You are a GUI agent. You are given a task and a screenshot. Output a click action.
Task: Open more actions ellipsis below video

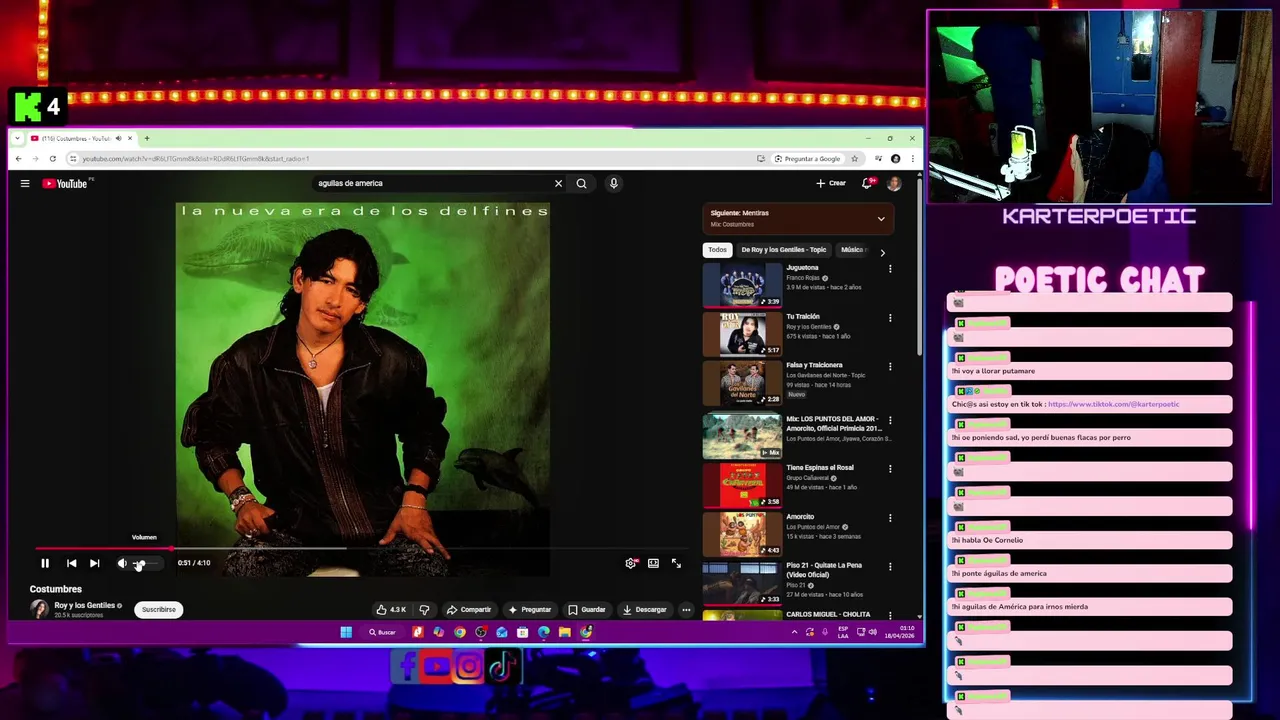pyautogui.click(x=686, y=609)
